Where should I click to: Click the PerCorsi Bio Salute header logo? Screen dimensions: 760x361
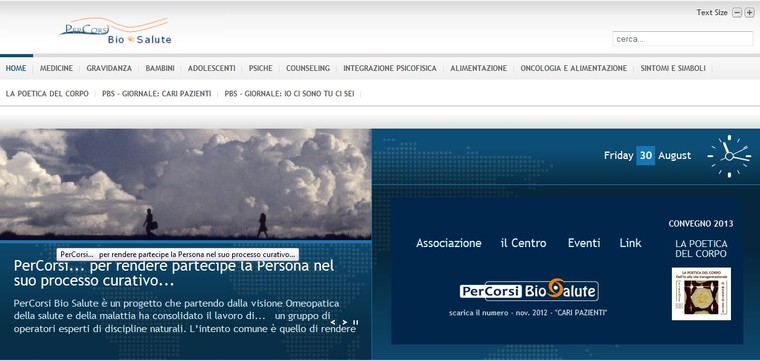point(116,31)
